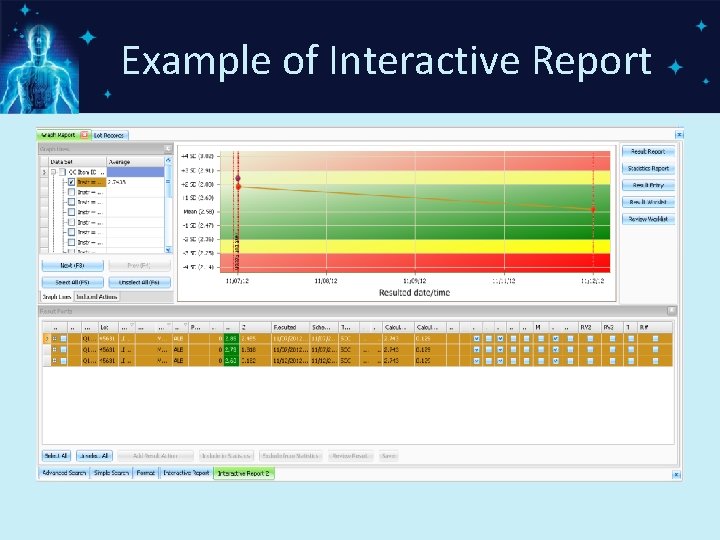This screenshot has height=540, width=720.
Task: Sort by the Resulted column header
Action: tap(290, 327)
